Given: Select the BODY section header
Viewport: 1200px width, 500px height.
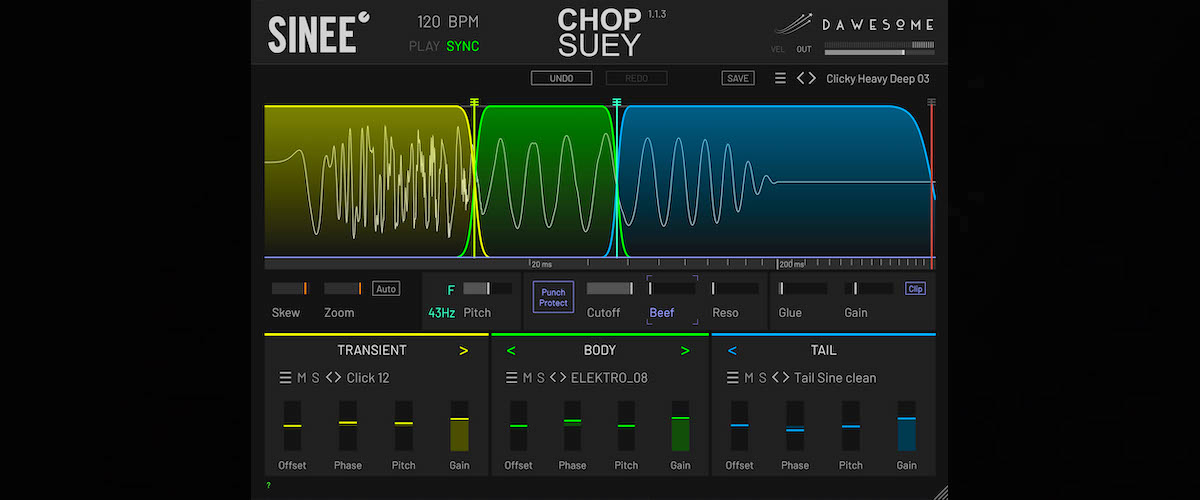Looking at the screenshot, I should 600,350.
